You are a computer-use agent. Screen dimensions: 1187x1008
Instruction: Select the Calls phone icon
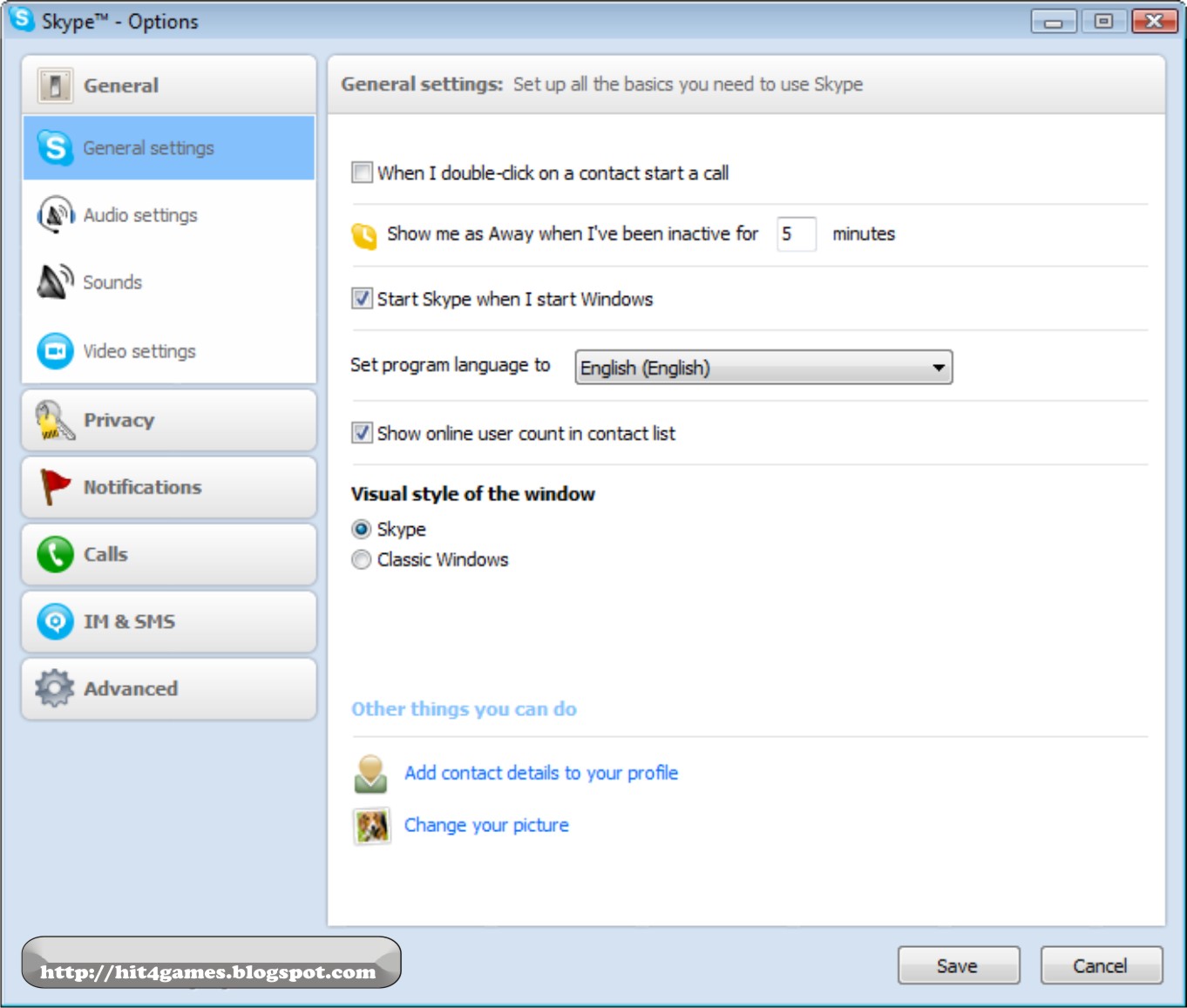point(54,554)
